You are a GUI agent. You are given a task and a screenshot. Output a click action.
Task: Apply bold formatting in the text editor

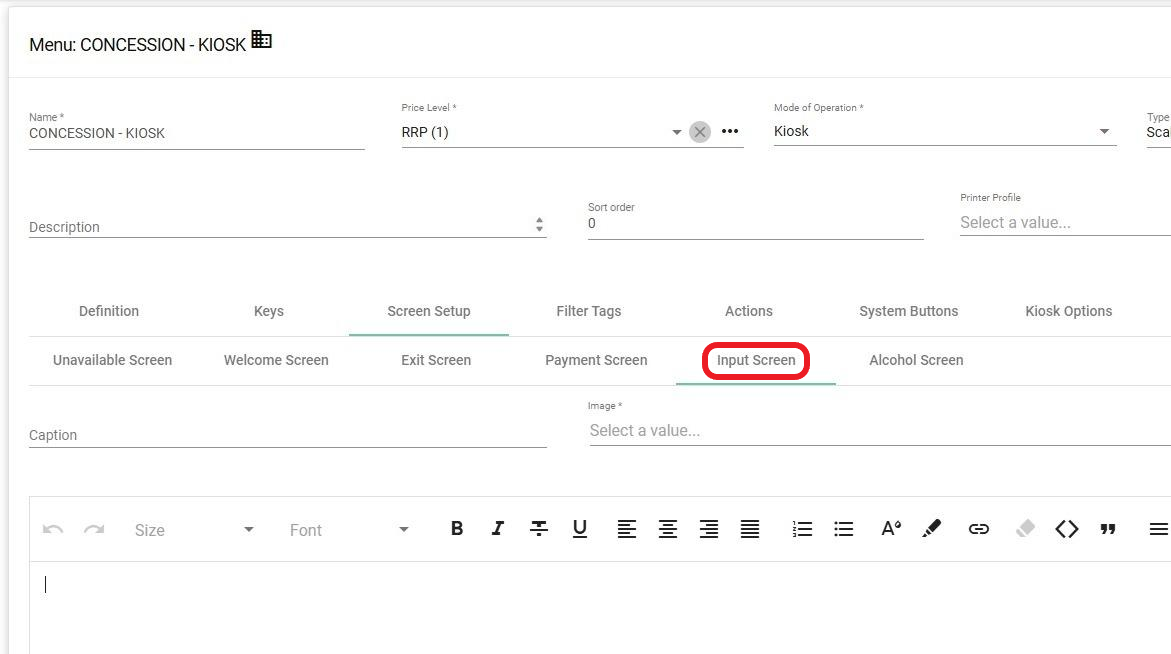click(x=457, y=529)
